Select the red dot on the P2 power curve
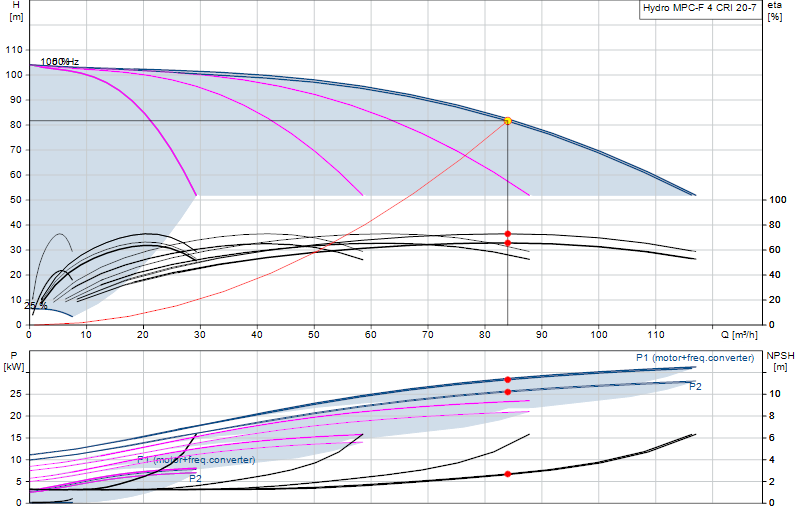800x520 pixels. [508, 392]
